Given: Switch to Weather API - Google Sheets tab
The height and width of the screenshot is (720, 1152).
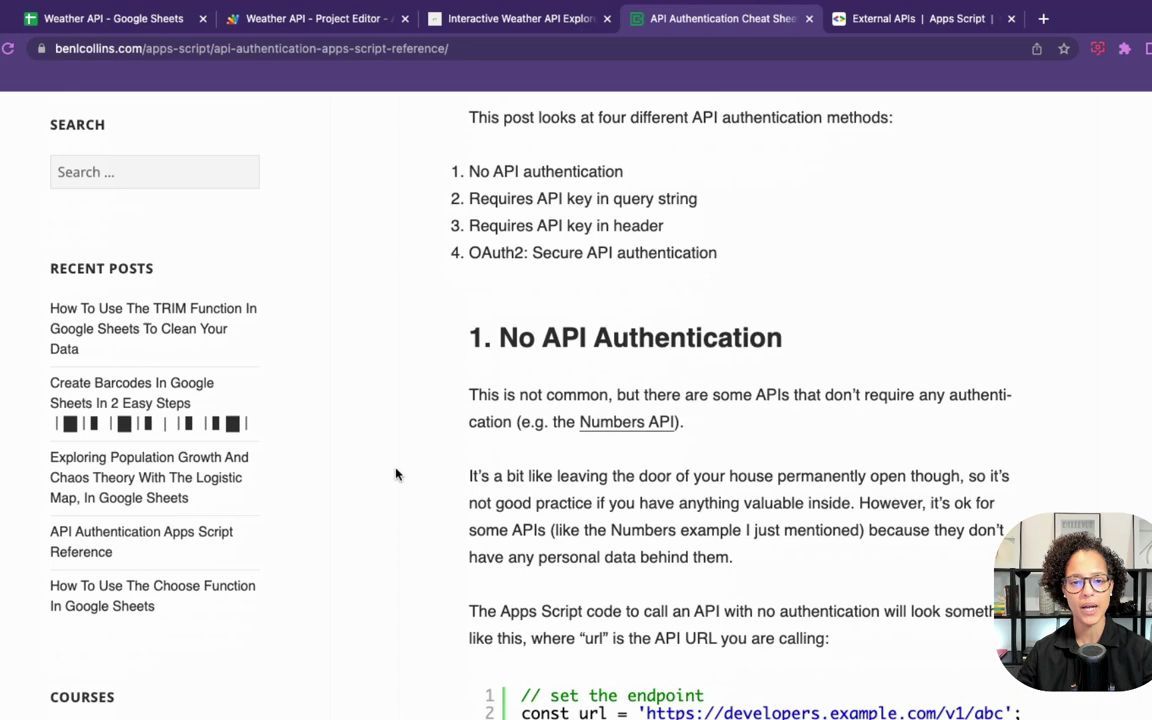Looking at the screenshot, I should coord(114,19).
